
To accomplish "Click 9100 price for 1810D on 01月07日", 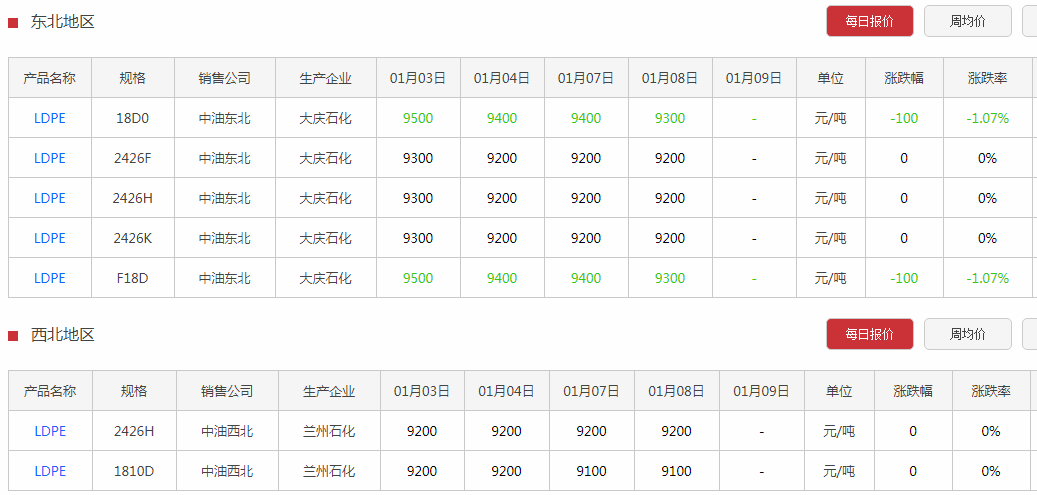I will pos(591,471).
